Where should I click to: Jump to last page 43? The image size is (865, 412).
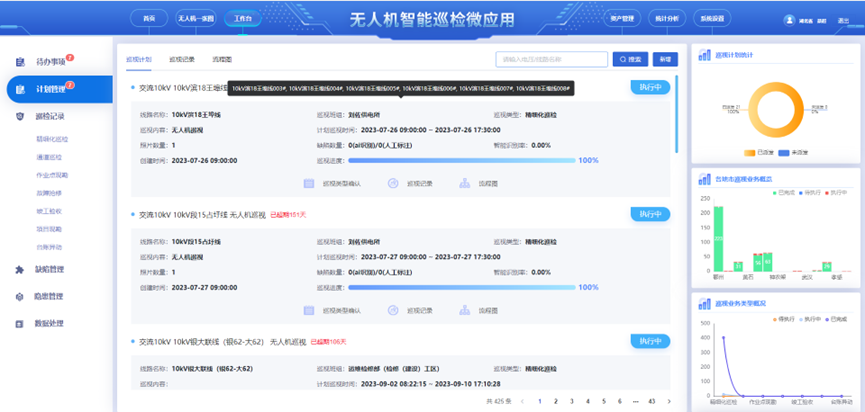tap(652, 402)
